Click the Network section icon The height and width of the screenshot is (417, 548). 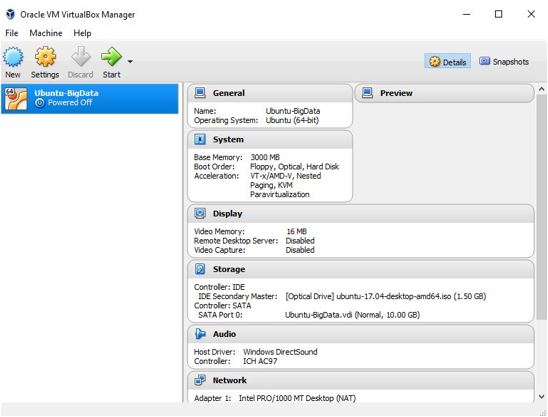point(200,380)
